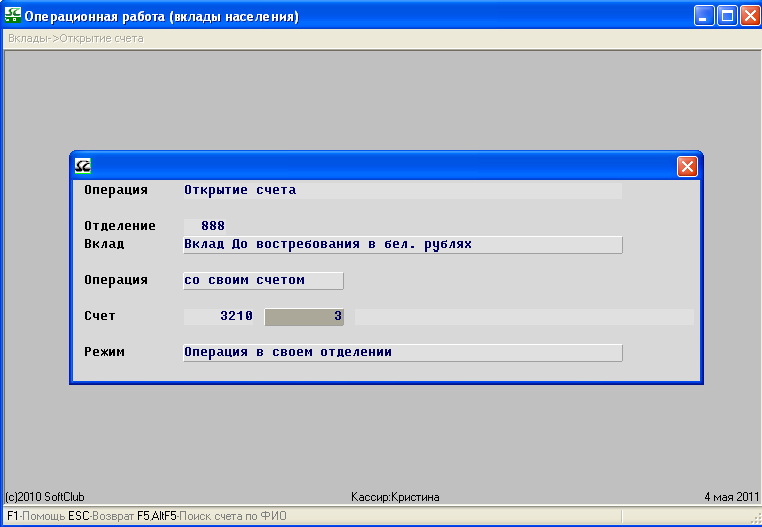The image size is (762, 527).
Task: Close the account opening dialog
Action: click(x=687, y=167)
